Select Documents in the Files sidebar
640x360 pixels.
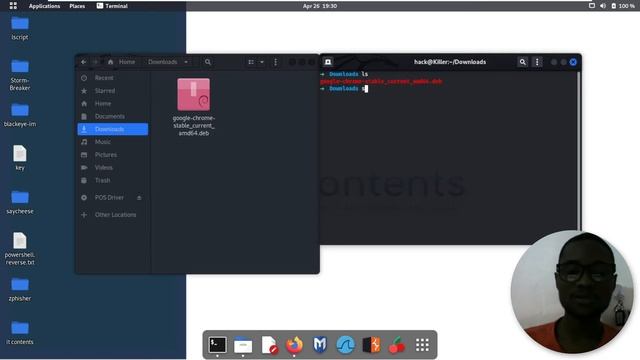coord(113,116)
